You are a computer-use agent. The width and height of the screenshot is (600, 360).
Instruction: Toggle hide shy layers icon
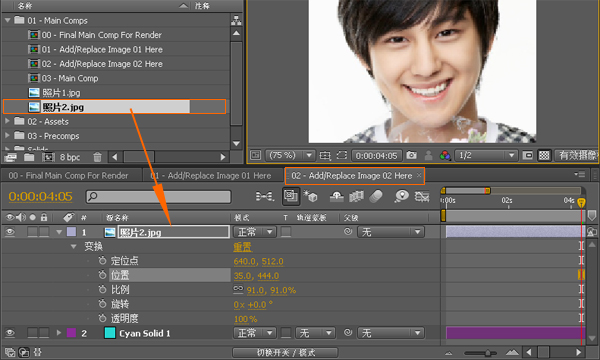tap(336, 196)
